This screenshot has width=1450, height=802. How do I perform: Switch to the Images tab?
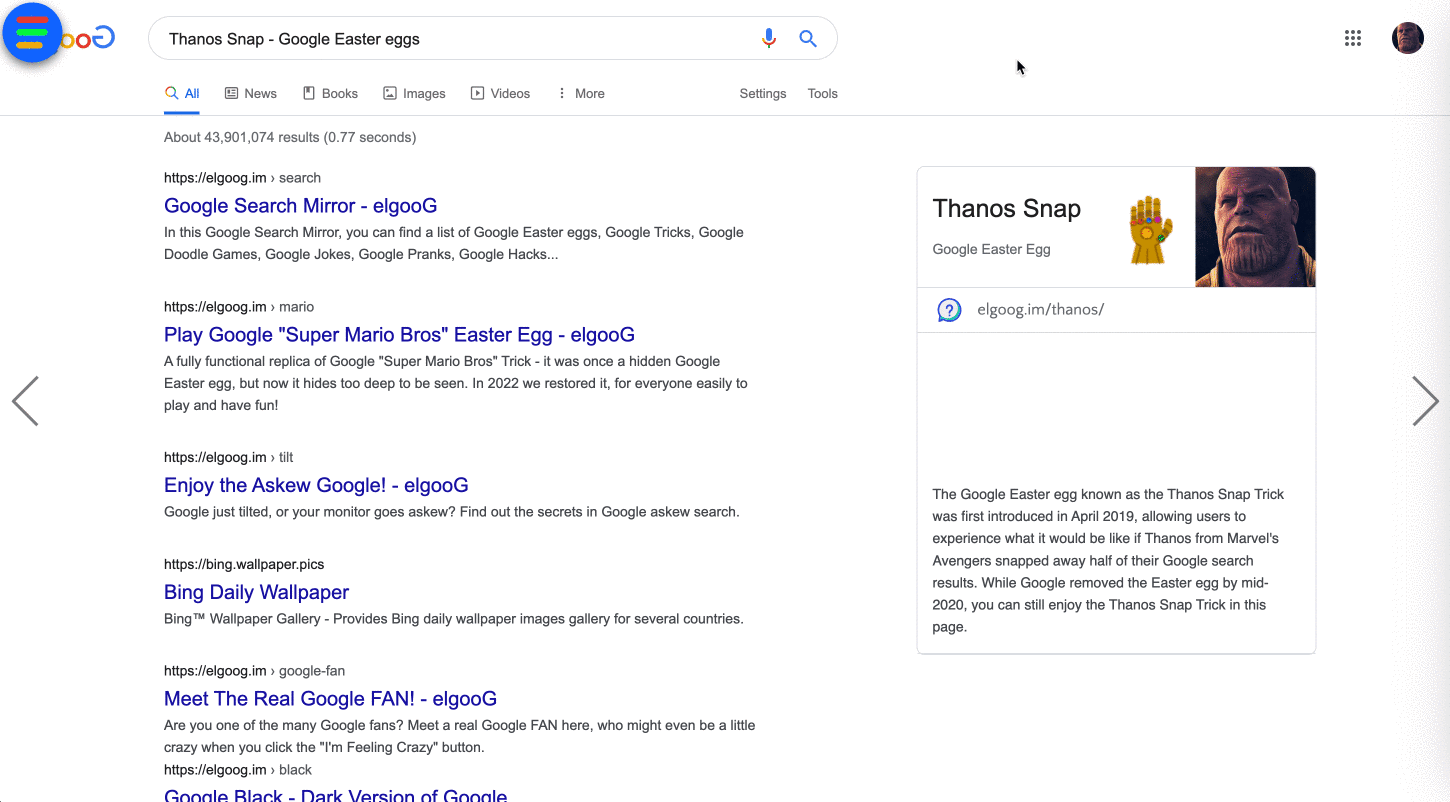point(414,94)
